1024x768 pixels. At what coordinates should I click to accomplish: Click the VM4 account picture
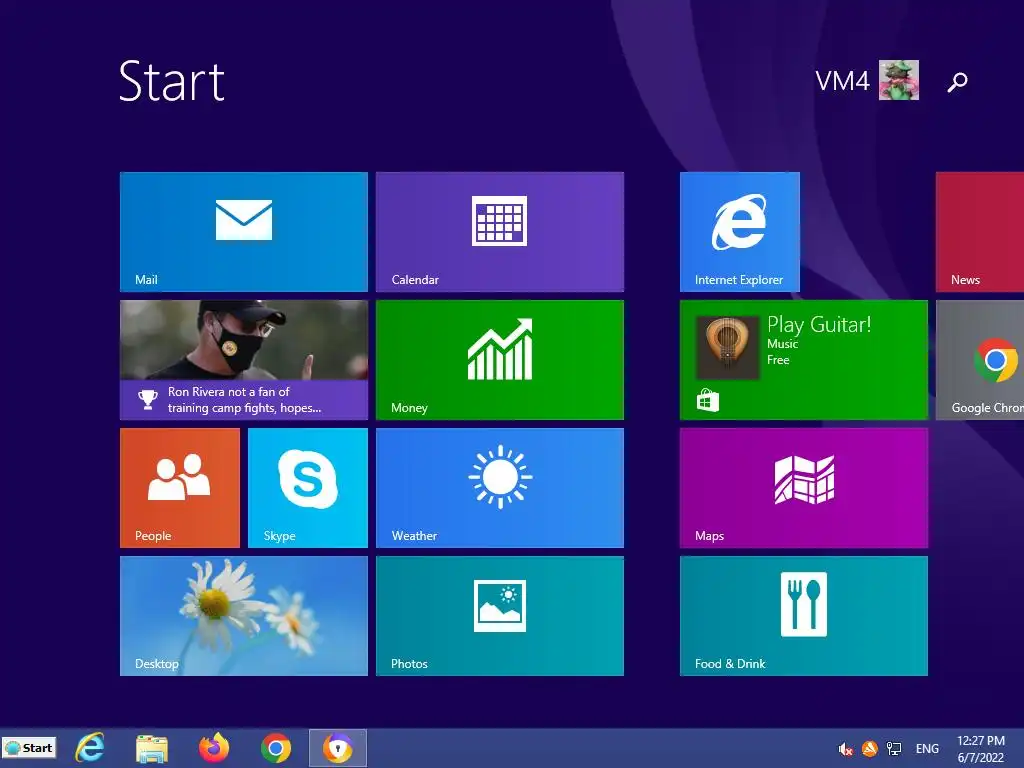[x=899, y=80]
